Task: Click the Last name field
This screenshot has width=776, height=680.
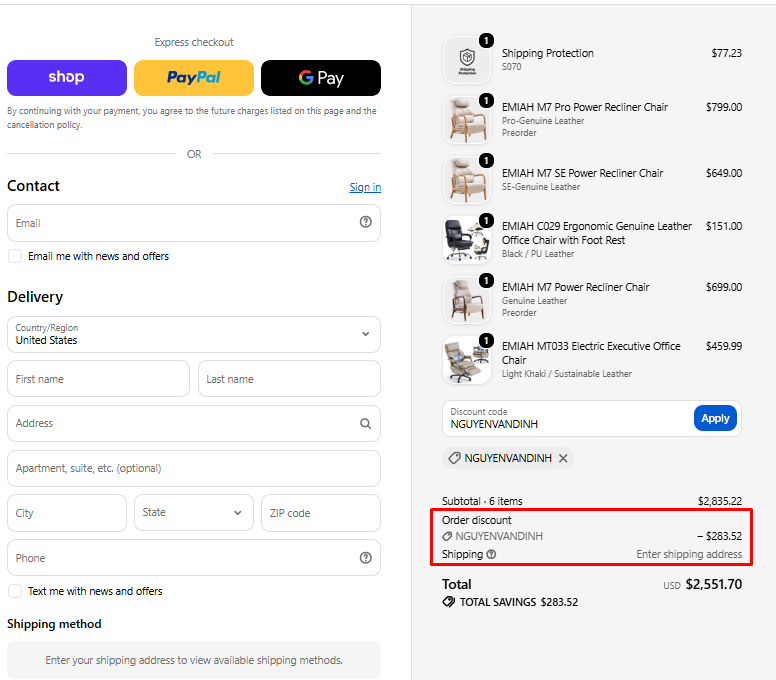Action: click(290, 379)
